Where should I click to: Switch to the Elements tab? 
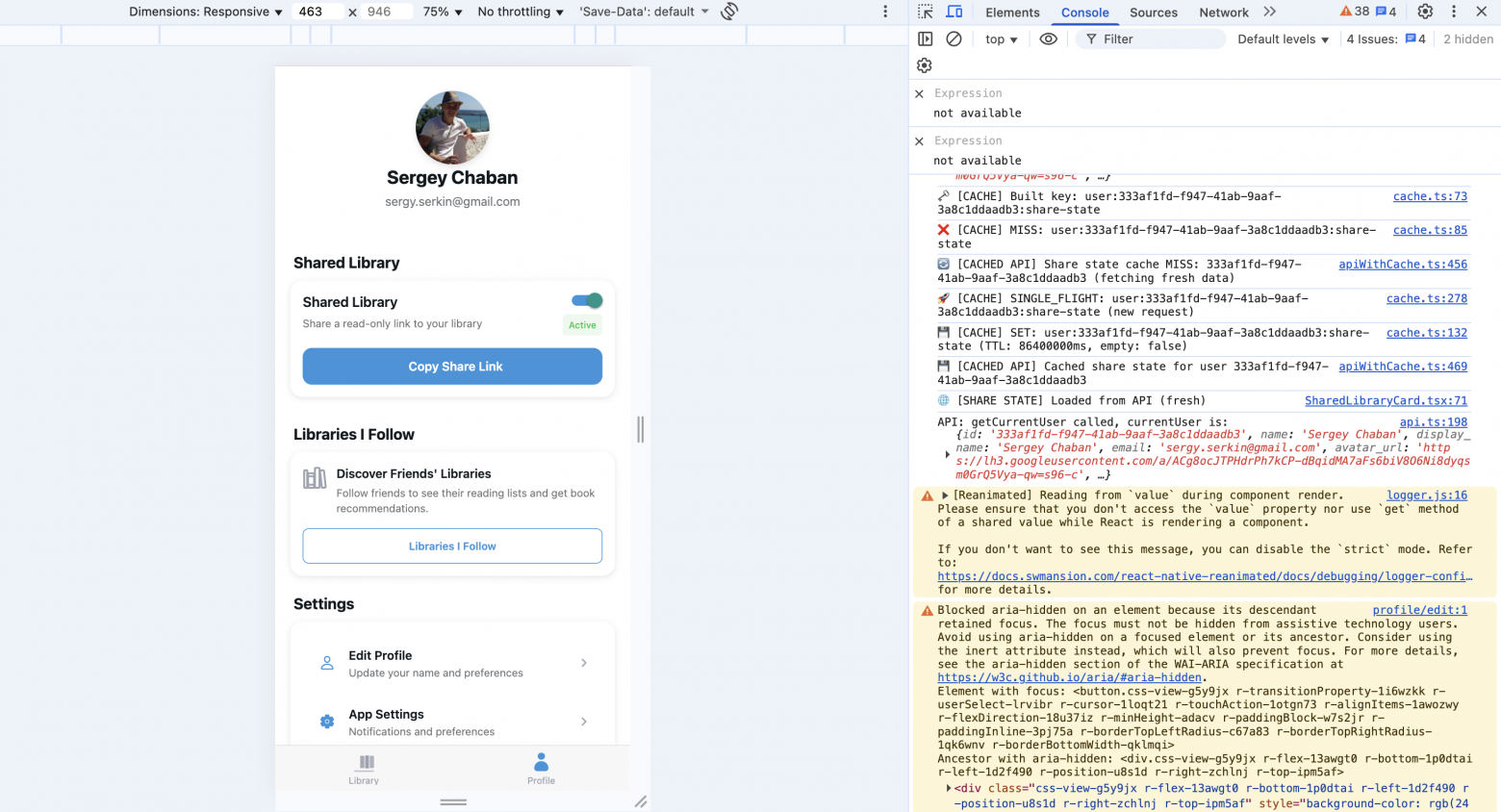1012,13
